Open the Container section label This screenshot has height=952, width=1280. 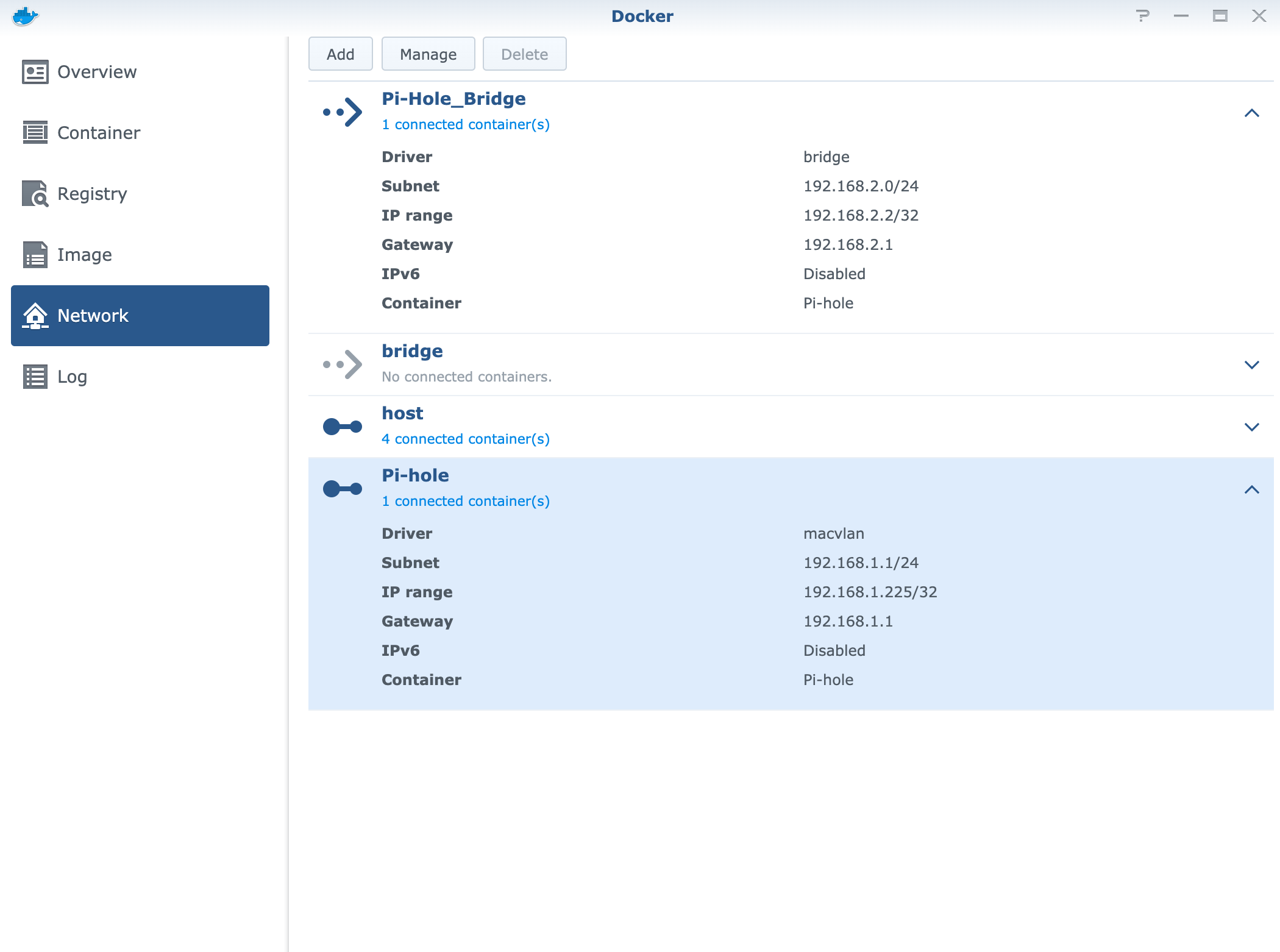(x=99, y=133)
